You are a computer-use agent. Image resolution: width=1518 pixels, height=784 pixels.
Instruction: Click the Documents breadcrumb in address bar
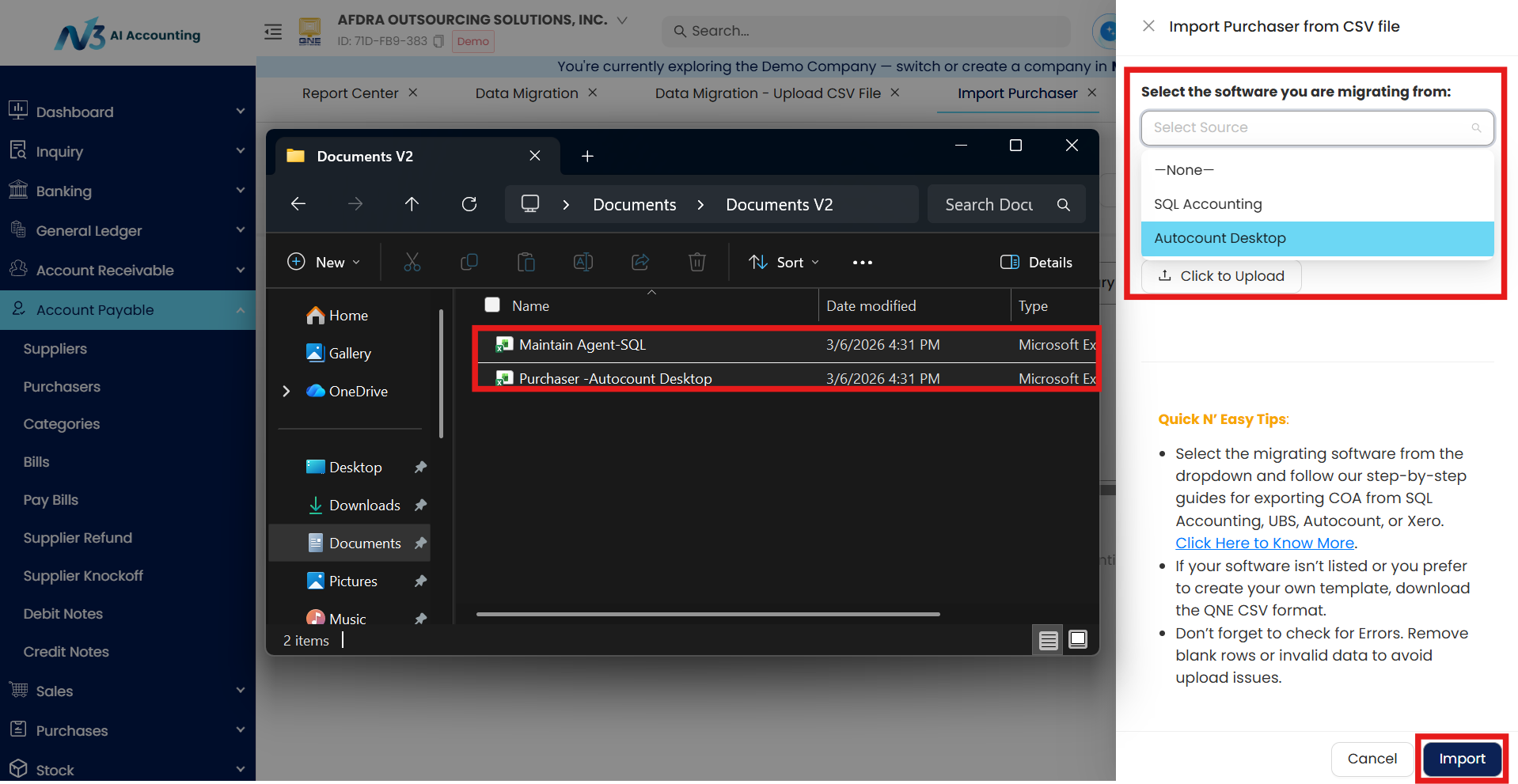click(635, 205)
